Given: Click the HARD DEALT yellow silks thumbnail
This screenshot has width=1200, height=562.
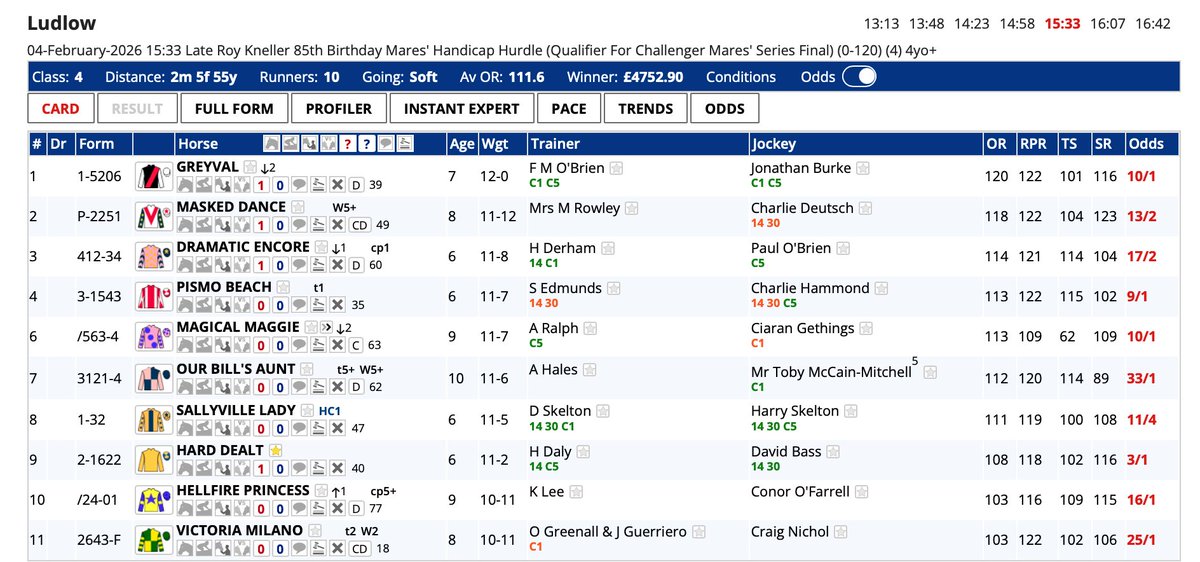Looking at the screenshot, I should tap(153, 459).
